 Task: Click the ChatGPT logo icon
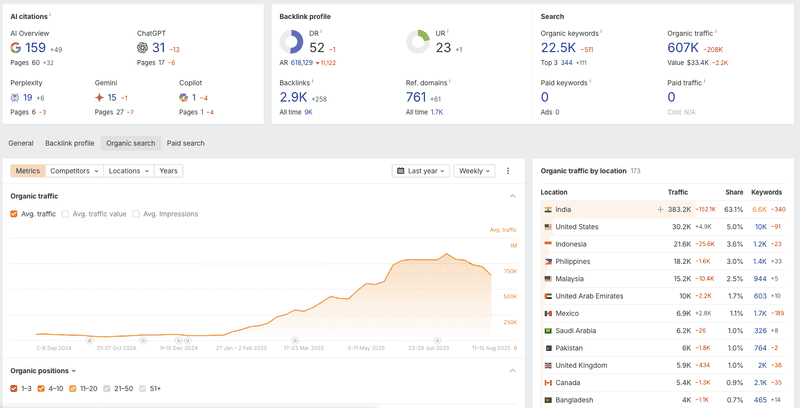coord(142,48)
